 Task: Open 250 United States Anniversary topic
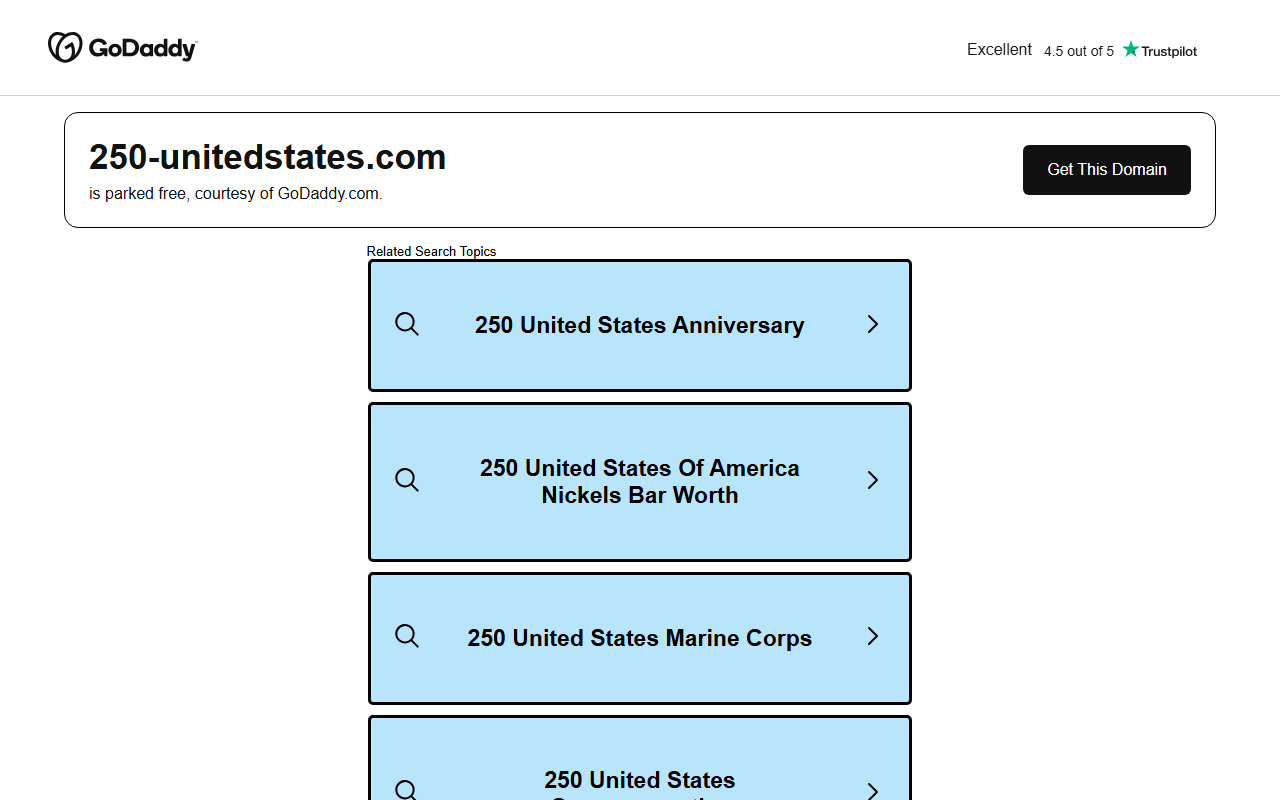click(640, 325)
